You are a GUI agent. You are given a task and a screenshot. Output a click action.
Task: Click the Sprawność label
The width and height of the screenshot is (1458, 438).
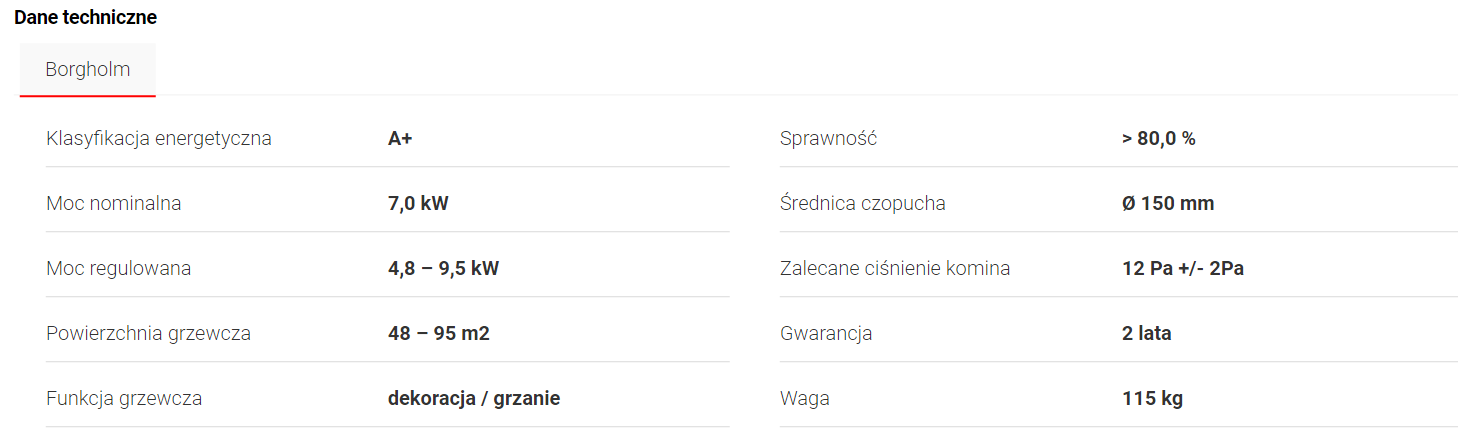point(828,138)
